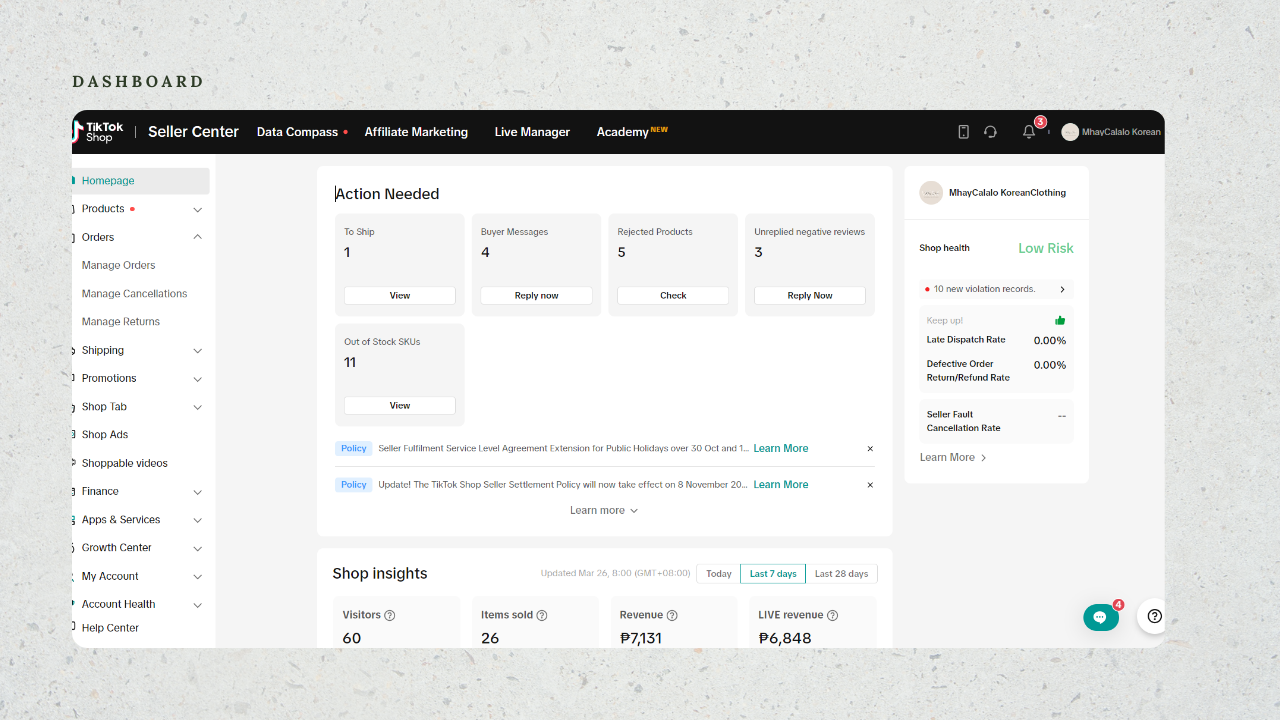Screen dimensions: 1280x720
Task: Click Check under Rejected Products
Action: pos(673,296)
